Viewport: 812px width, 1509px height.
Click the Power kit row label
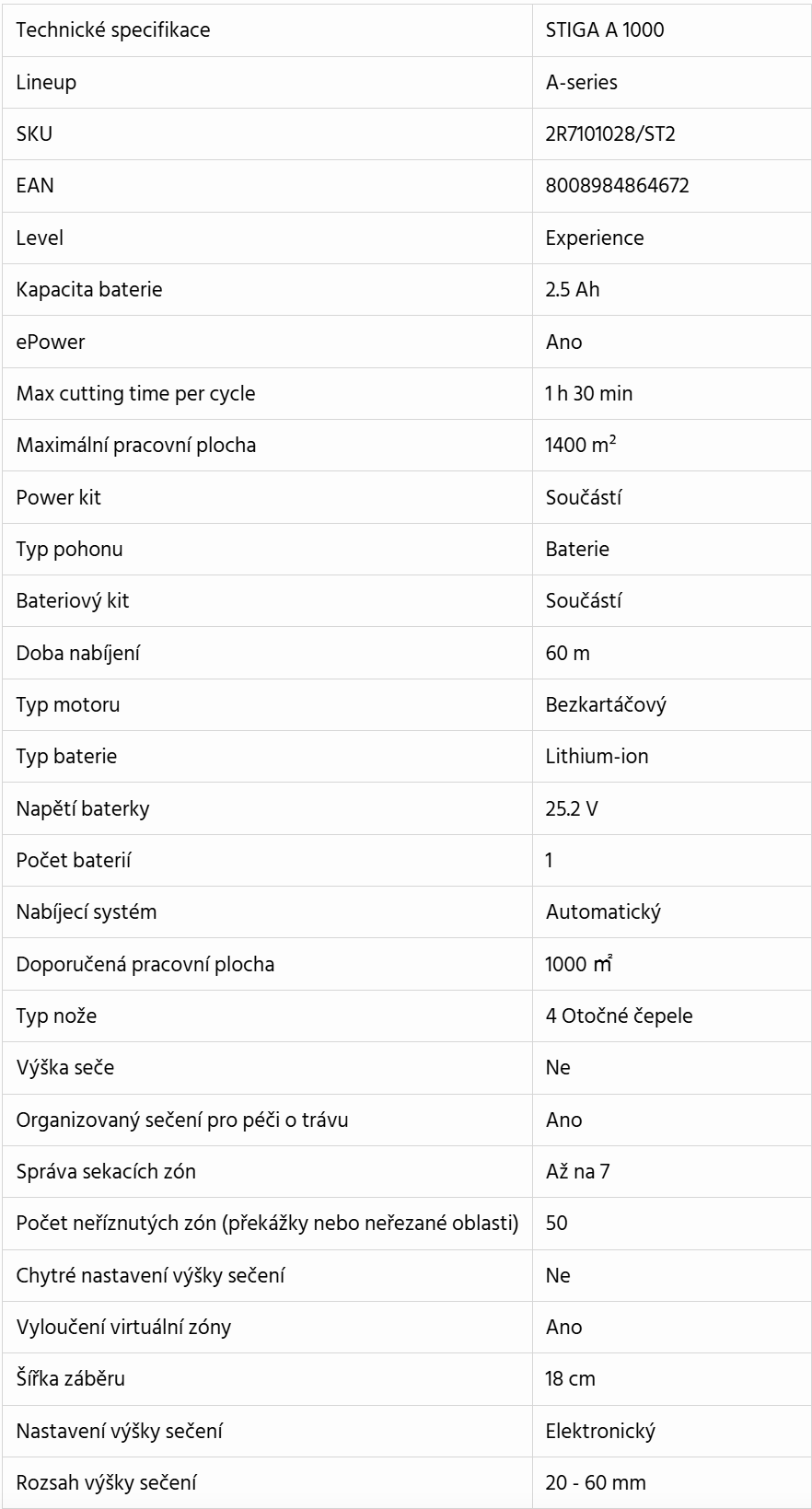(59, 497)
